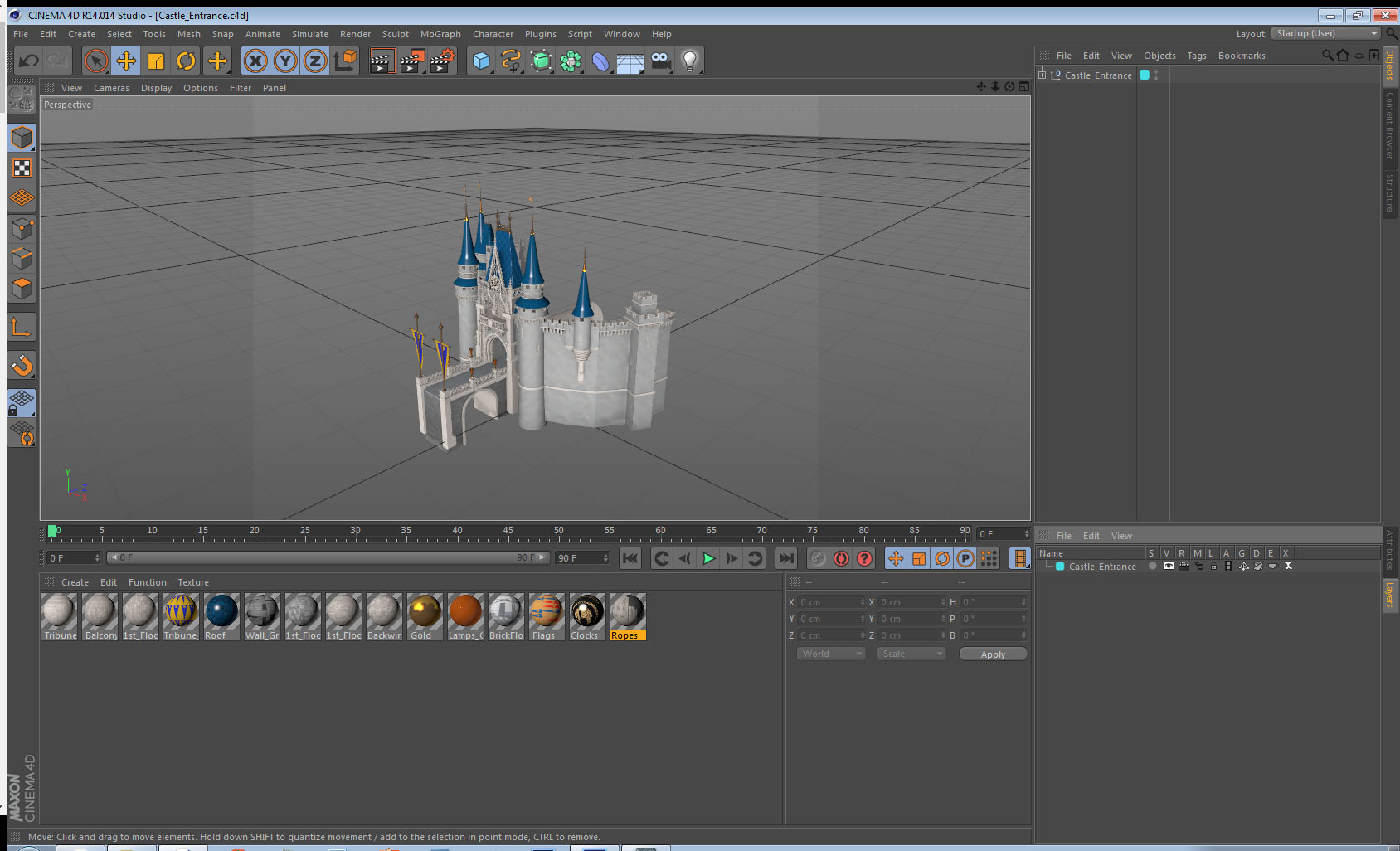
Task: Click the Spline pen tool icon
Action: [x=511, y=61]
